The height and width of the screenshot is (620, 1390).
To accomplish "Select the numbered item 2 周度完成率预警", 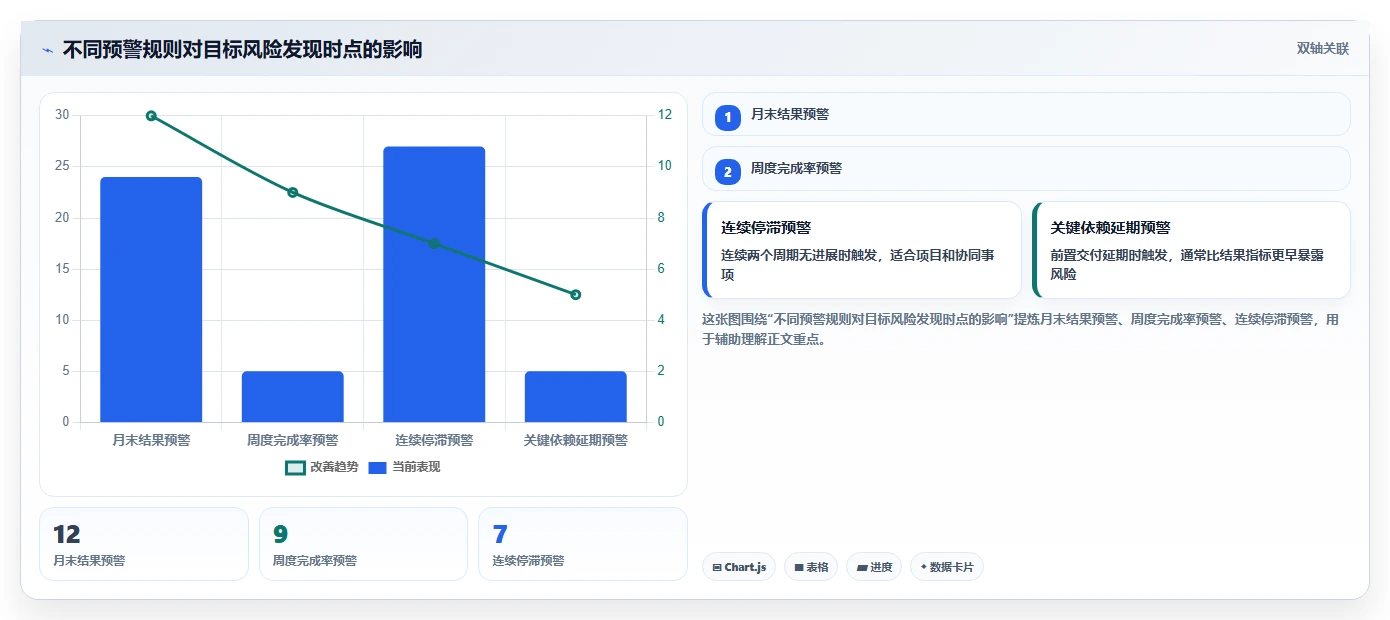I will tap(1026, 168).
